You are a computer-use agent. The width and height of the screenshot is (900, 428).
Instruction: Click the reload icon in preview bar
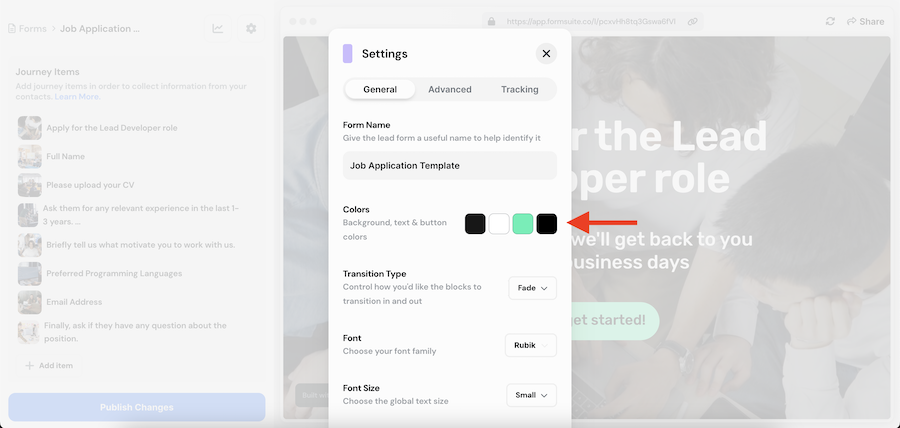(830, 21)
